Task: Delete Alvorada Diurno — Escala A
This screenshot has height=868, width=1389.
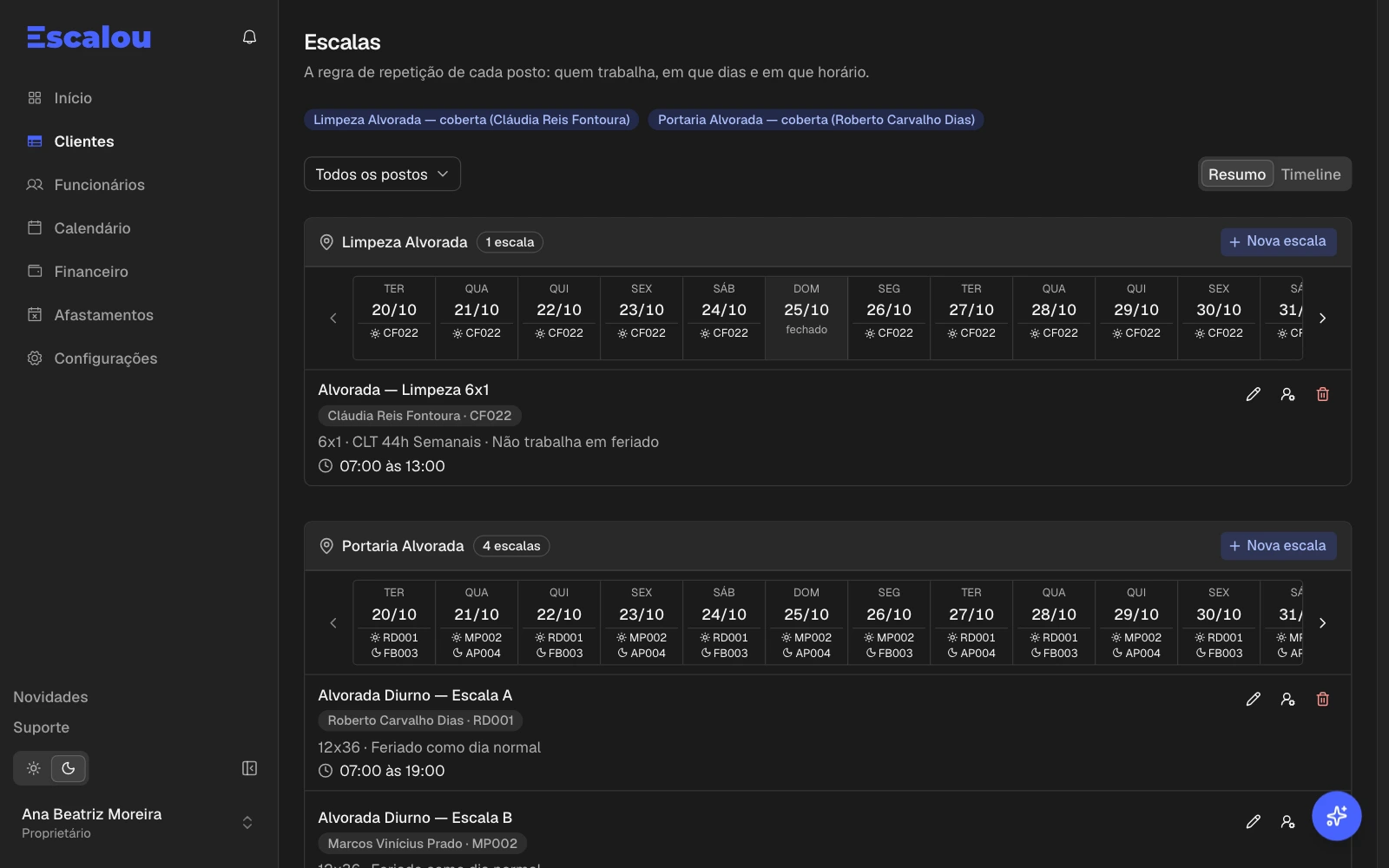Action: 1322,699
